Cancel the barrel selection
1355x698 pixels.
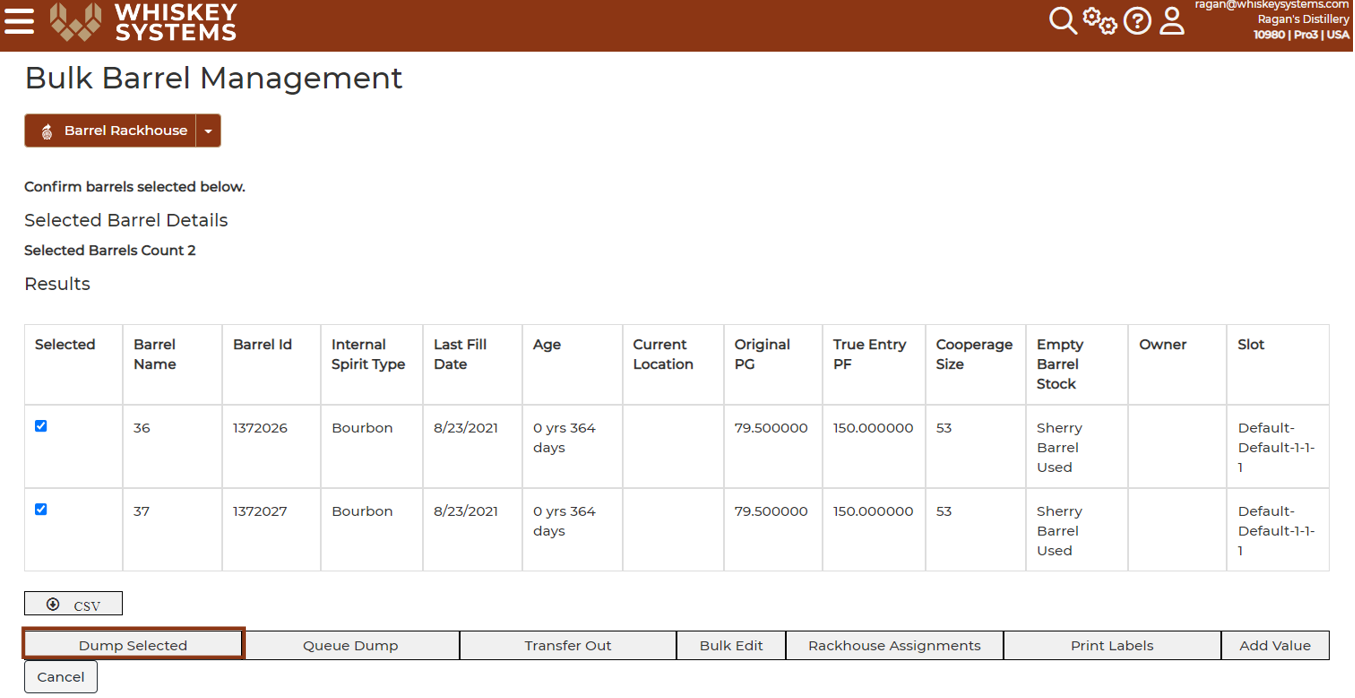60,677
